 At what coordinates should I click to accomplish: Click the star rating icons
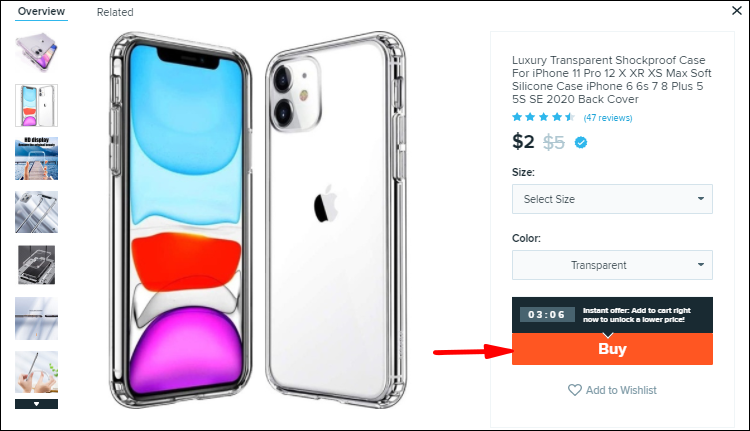click(x=543, y=117)
